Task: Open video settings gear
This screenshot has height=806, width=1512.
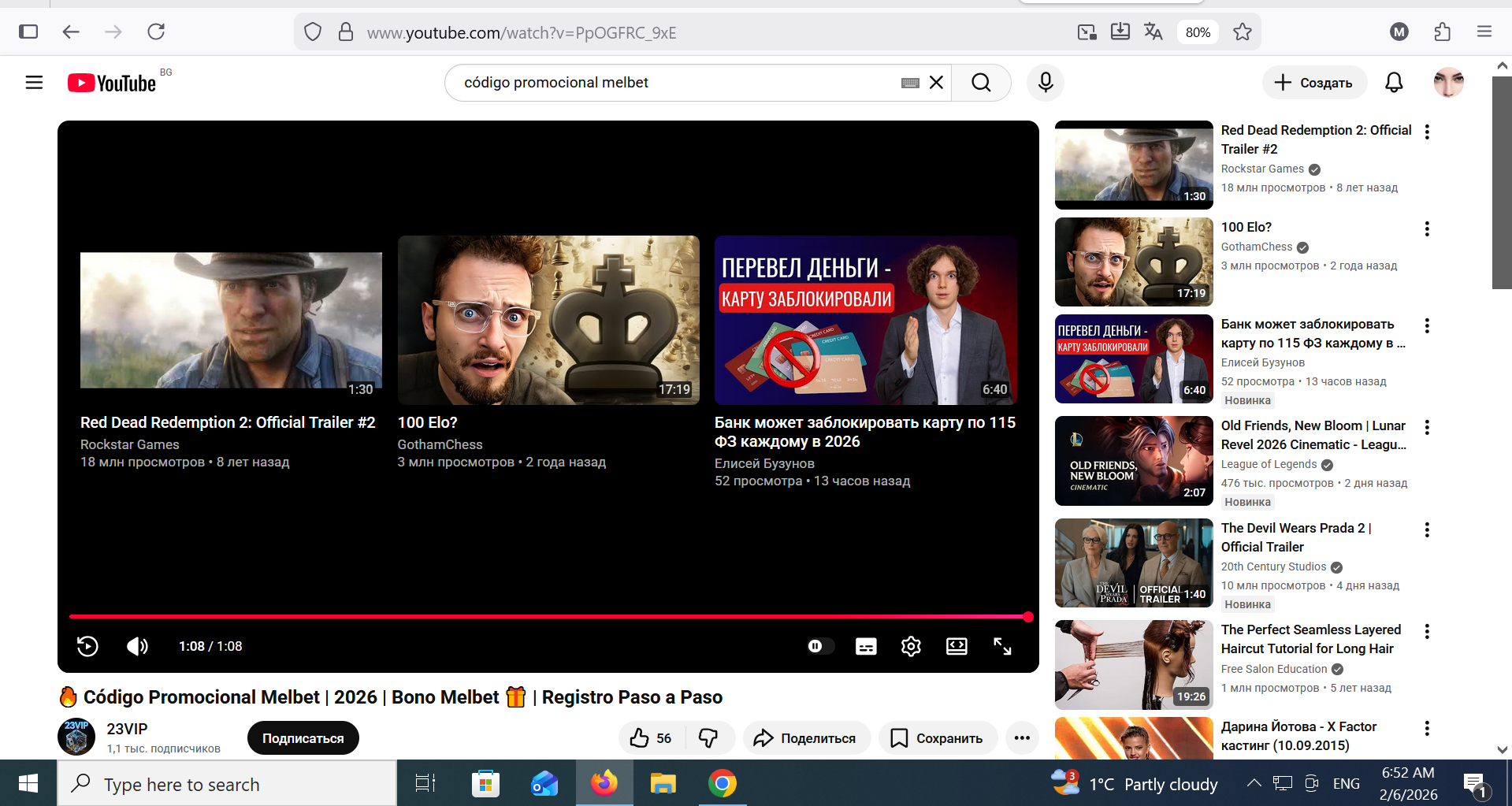Action: pyautogui.click(x=911, y=646)
